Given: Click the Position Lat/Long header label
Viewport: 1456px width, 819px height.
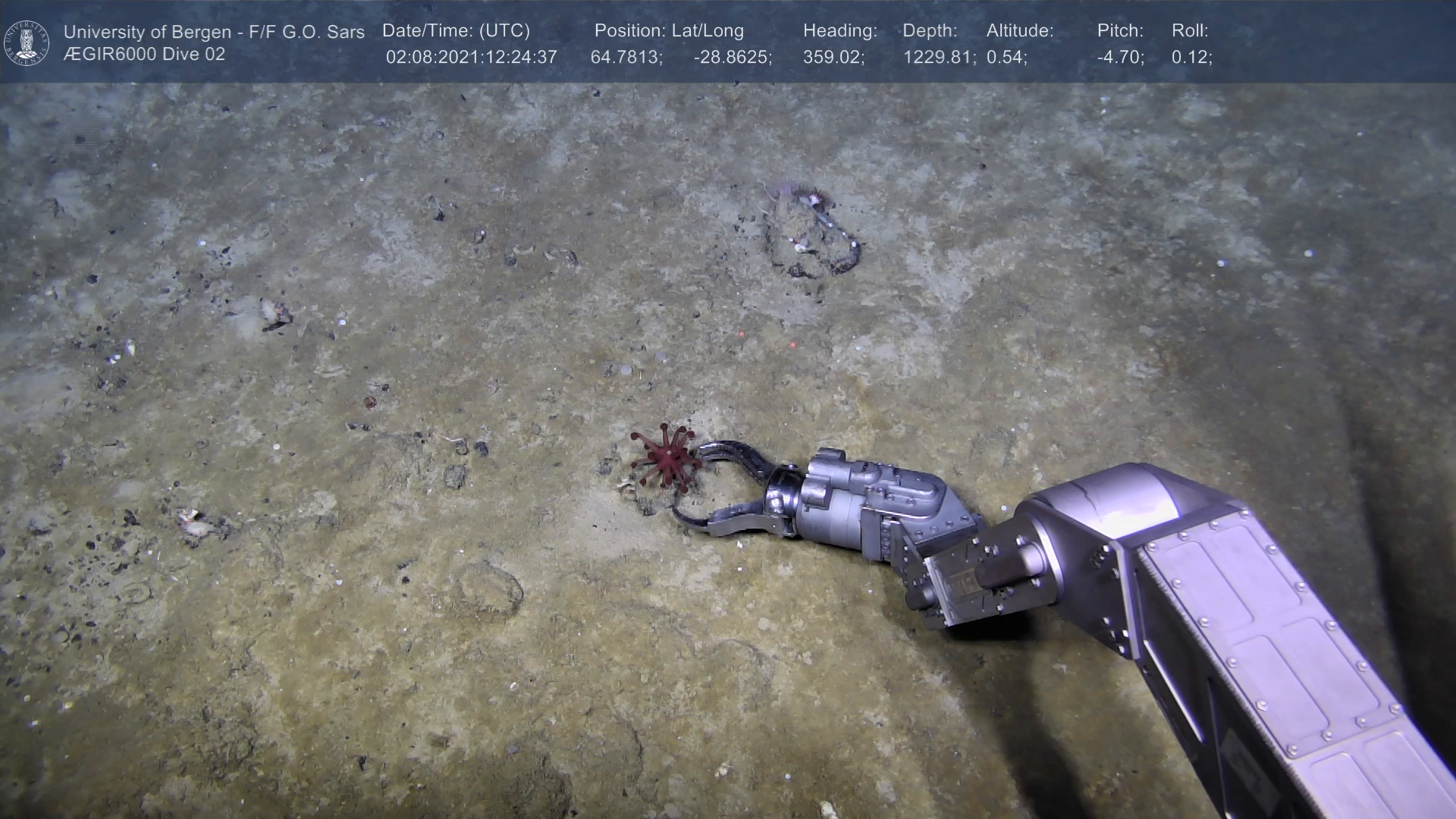Looking at the screenshot, I should pyautogui.click(x=669, y=31).
